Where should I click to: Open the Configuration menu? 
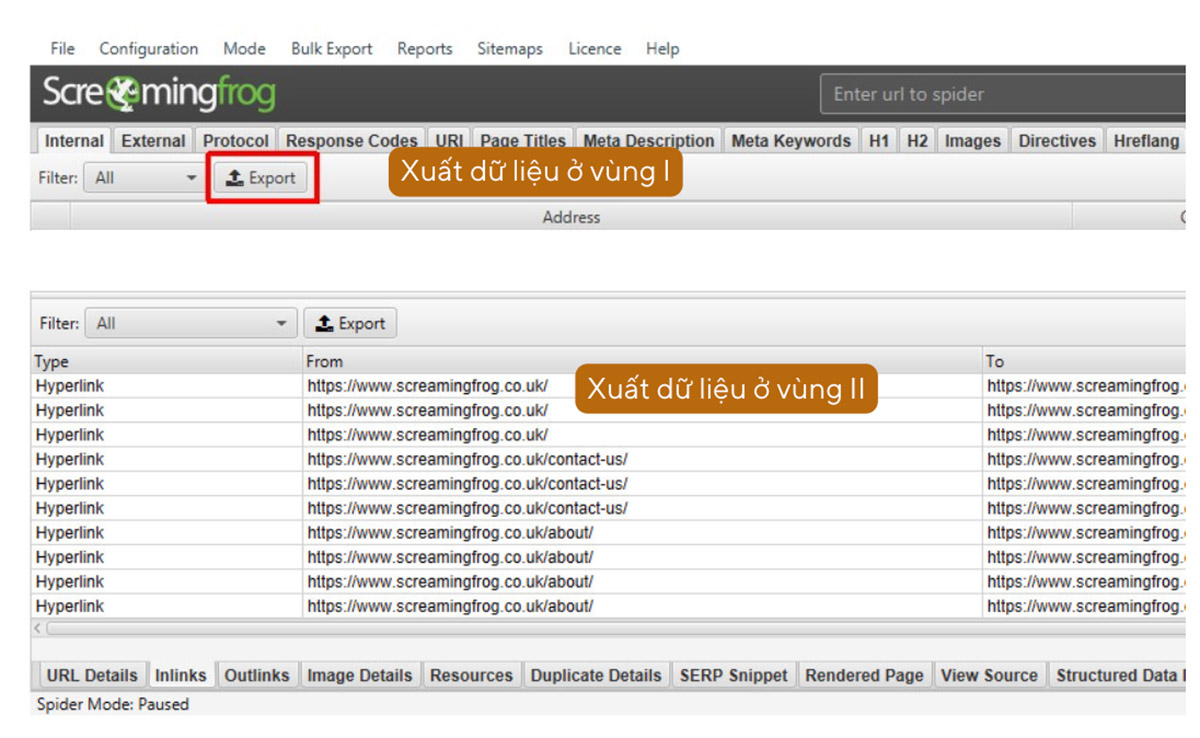(x=148, y=48)
